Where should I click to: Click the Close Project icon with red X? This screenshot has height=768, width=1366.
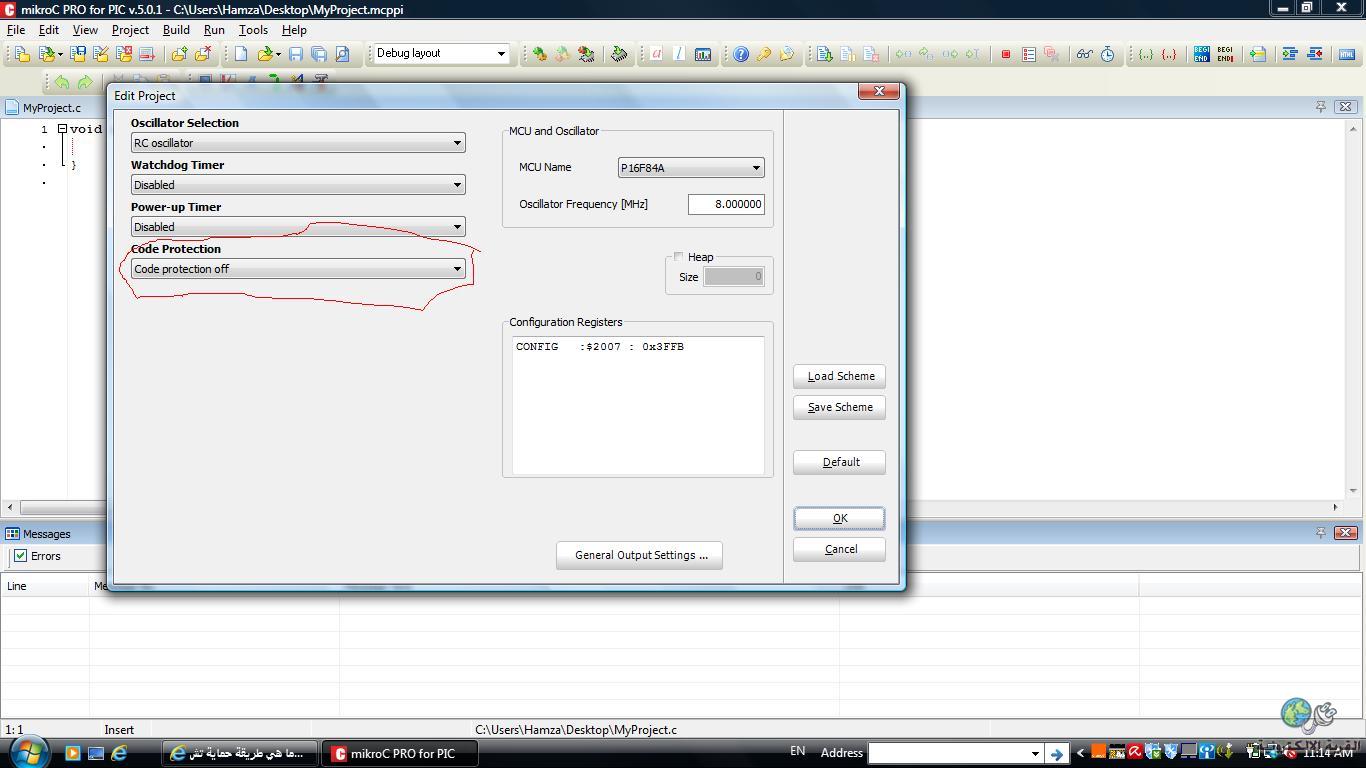point(124,54)
